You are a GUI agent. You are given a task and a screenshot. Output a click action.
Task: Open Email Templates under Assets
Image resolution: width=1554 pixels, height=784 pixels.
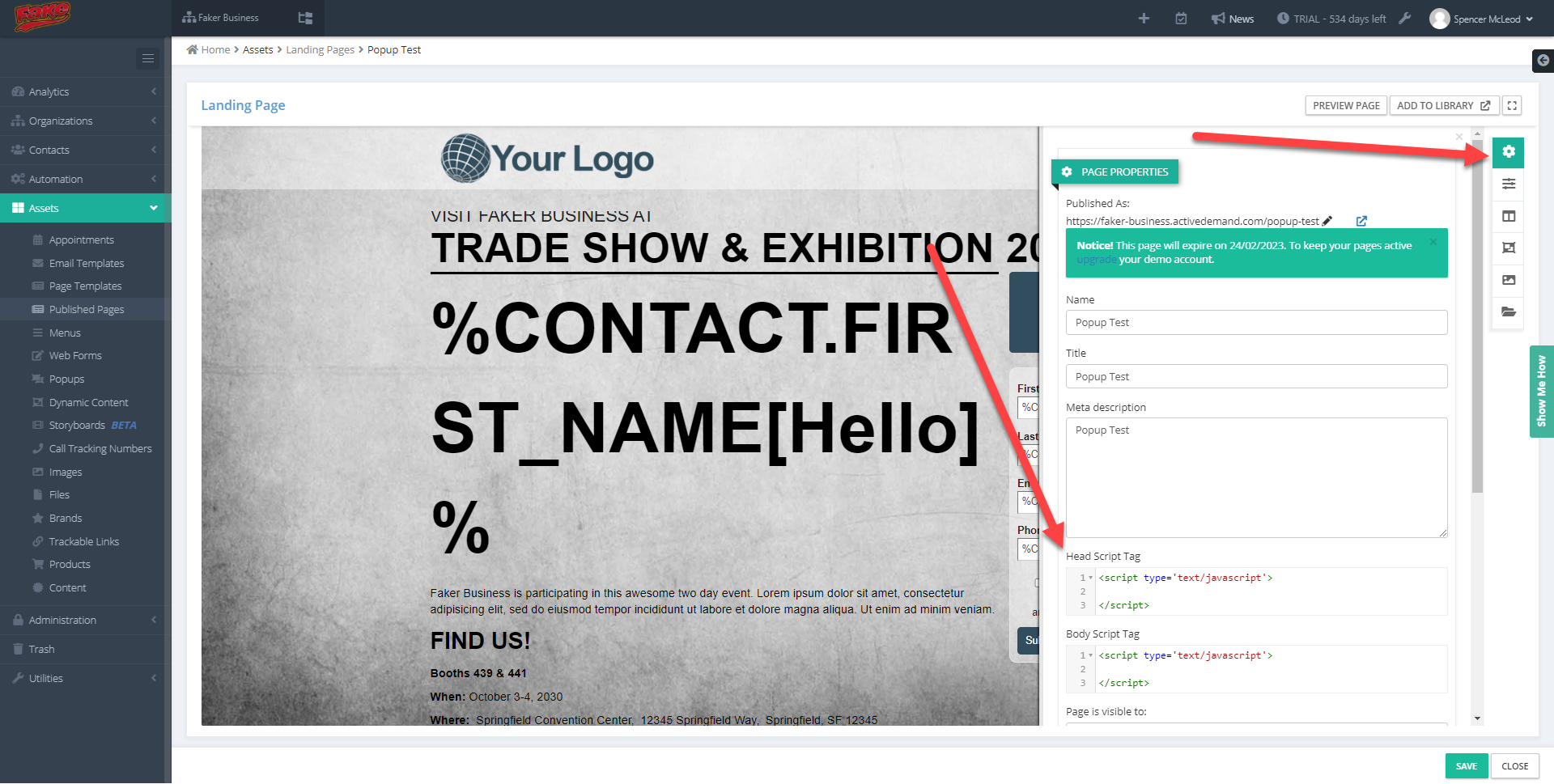tap(86, 264)
